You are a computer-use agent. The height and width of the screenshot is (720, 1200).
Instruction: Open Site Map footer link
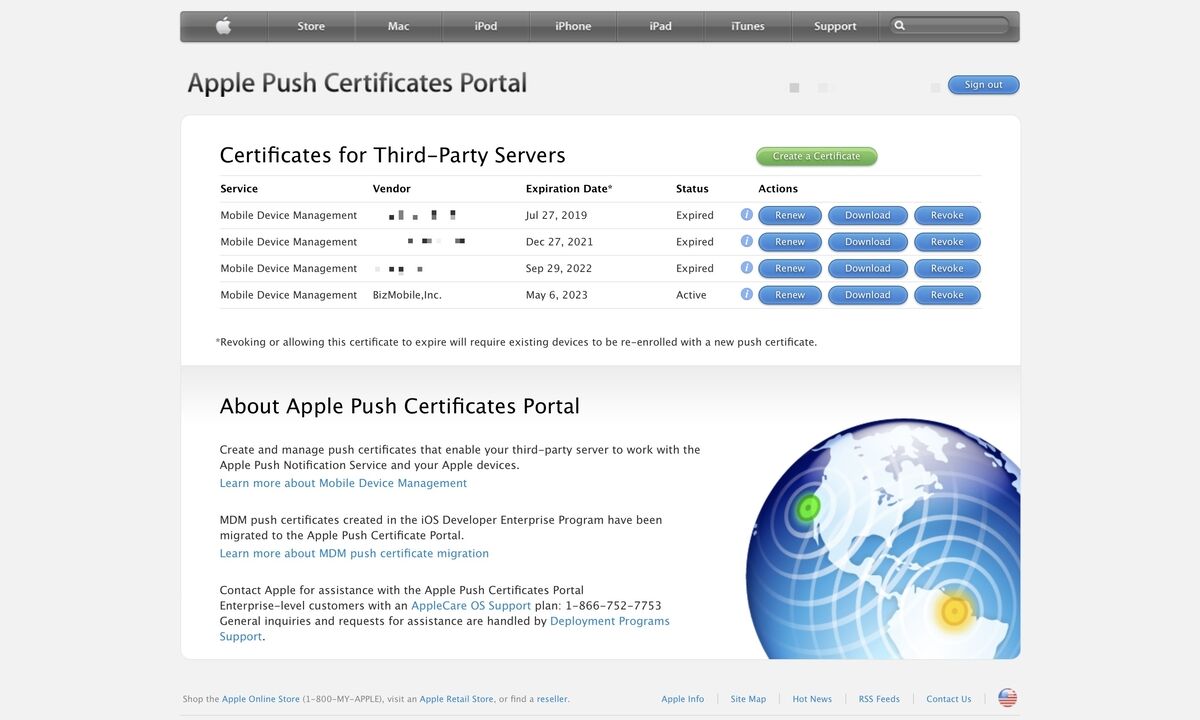tap(748, 699)
